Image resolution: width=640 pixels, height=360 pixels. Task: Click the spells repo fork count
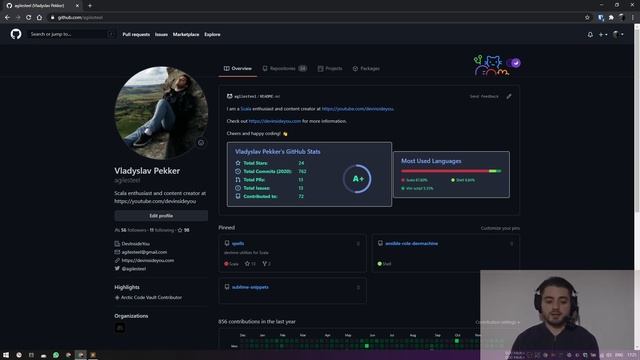click(x=267, y=264)
